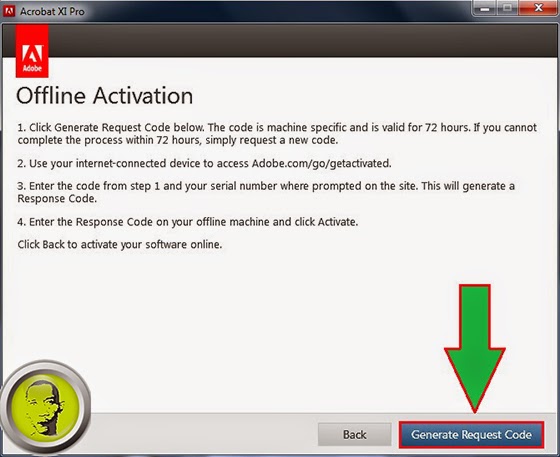The width and height of the screenshot is (560, 457).
Task: Select the Adobe.com/go/getactivated text in step 2
Action: pyautogui.click(x=321, y=164)
